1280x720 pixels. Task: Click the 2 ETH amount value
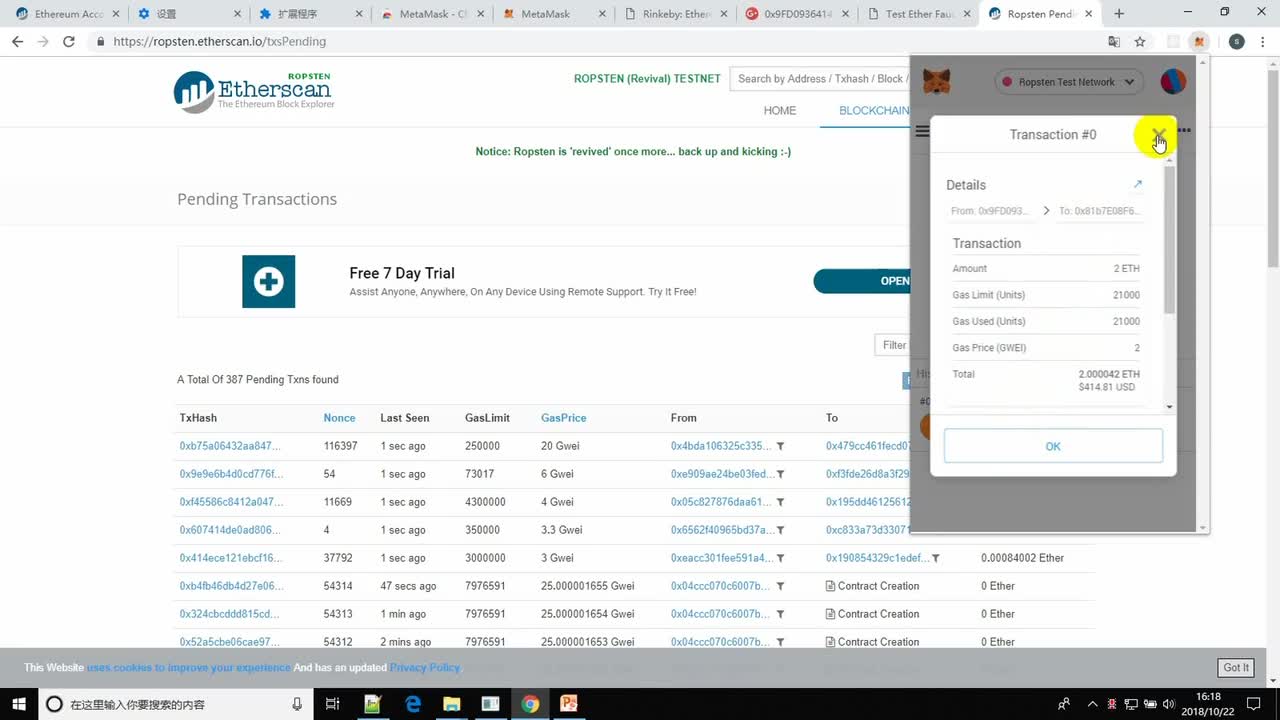point(1126,269)
